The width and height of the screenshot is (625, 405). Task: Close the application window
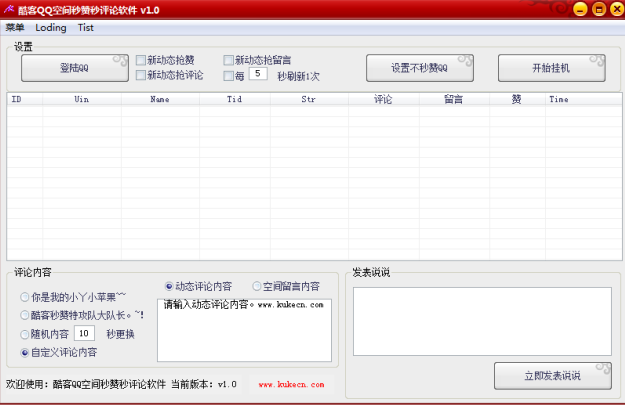click(615, 9)
